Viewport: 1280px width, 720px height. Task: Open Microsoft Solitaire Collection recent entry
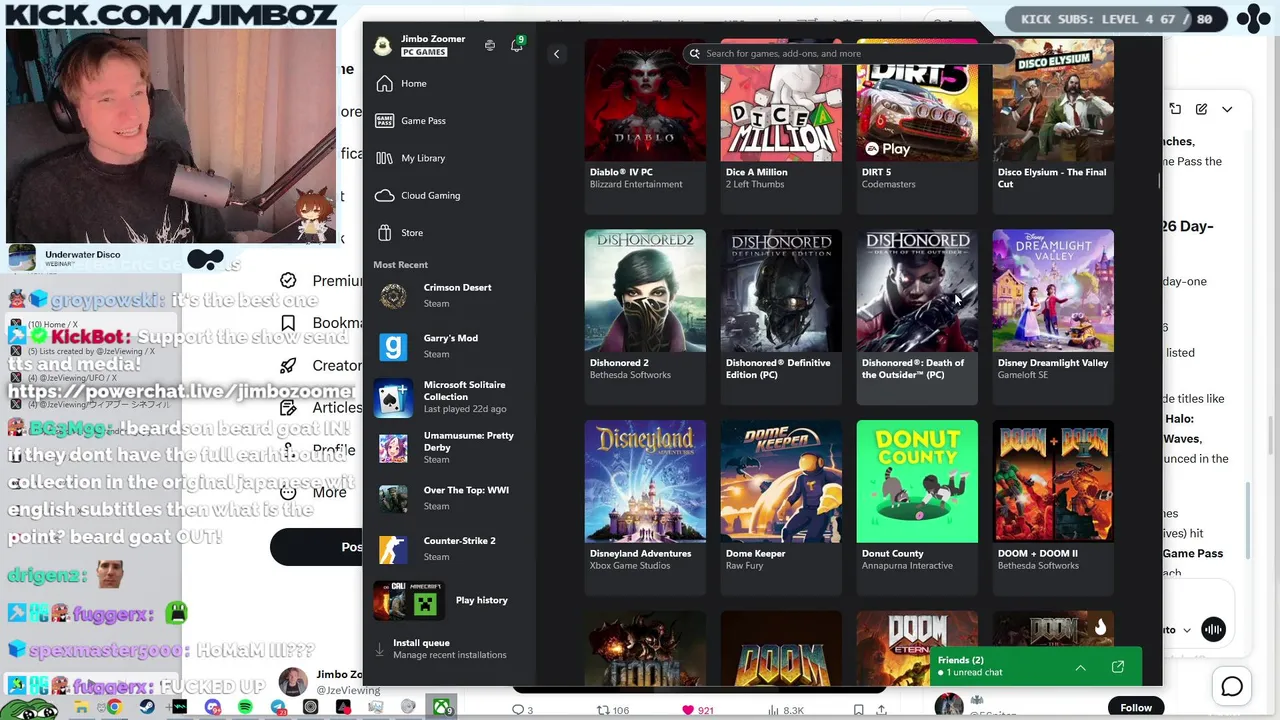coord(448,397)
